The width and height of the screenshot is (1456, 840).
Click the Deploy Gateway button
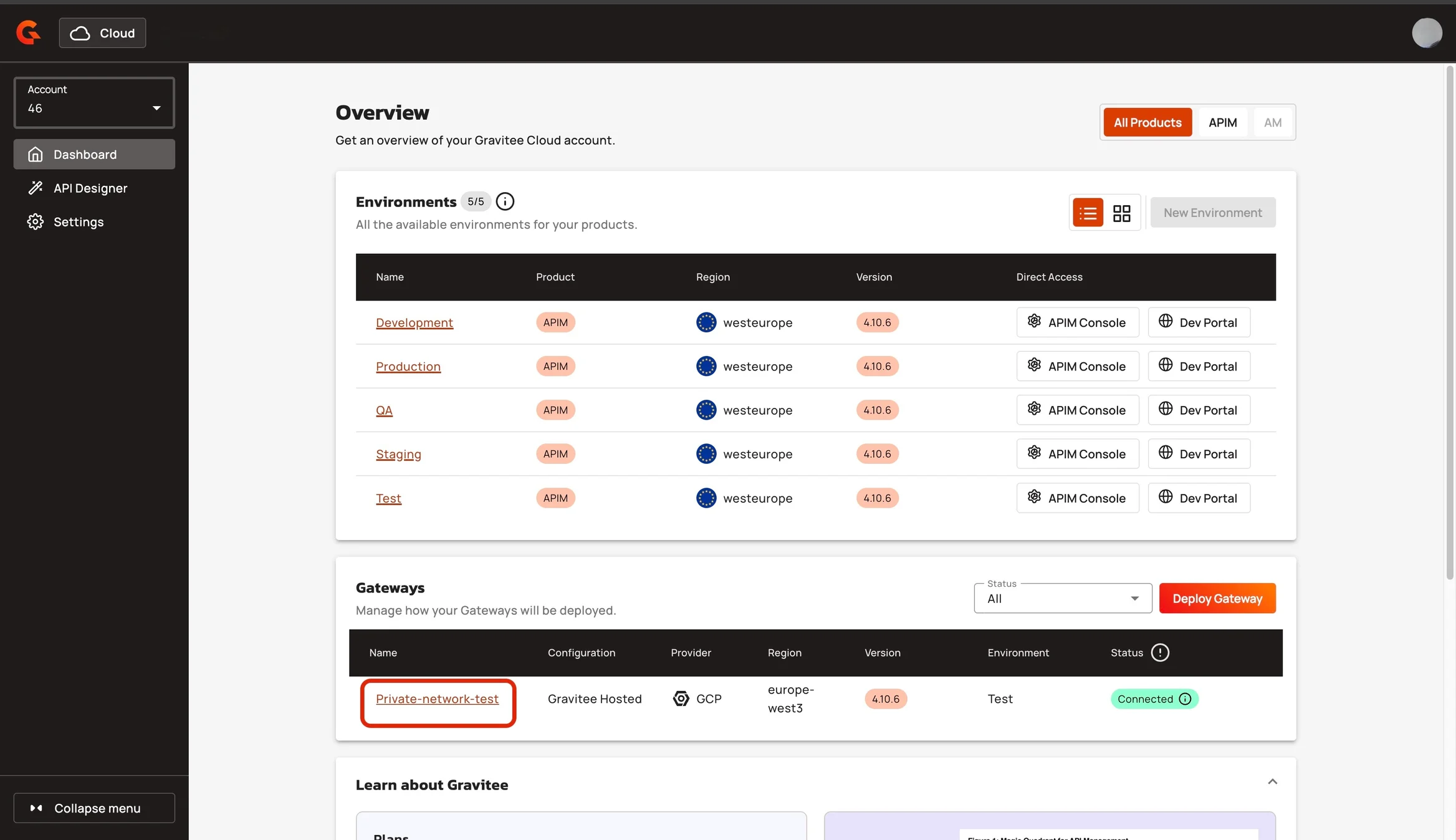[1217, 598]
